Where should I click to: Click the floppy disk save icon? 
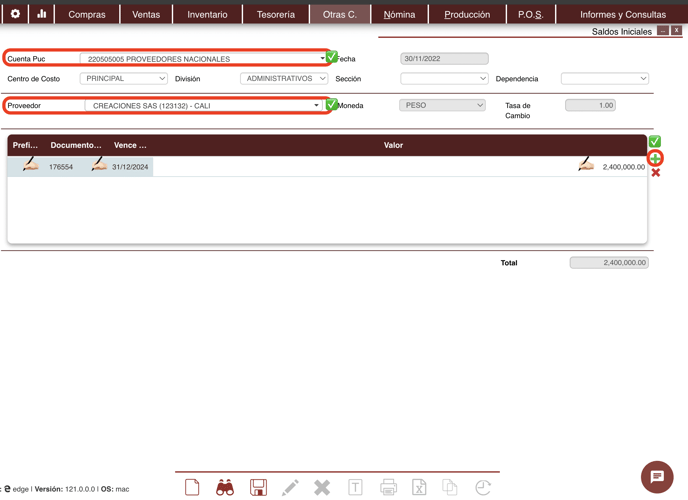pyautogui.click(x=258, y=487)
